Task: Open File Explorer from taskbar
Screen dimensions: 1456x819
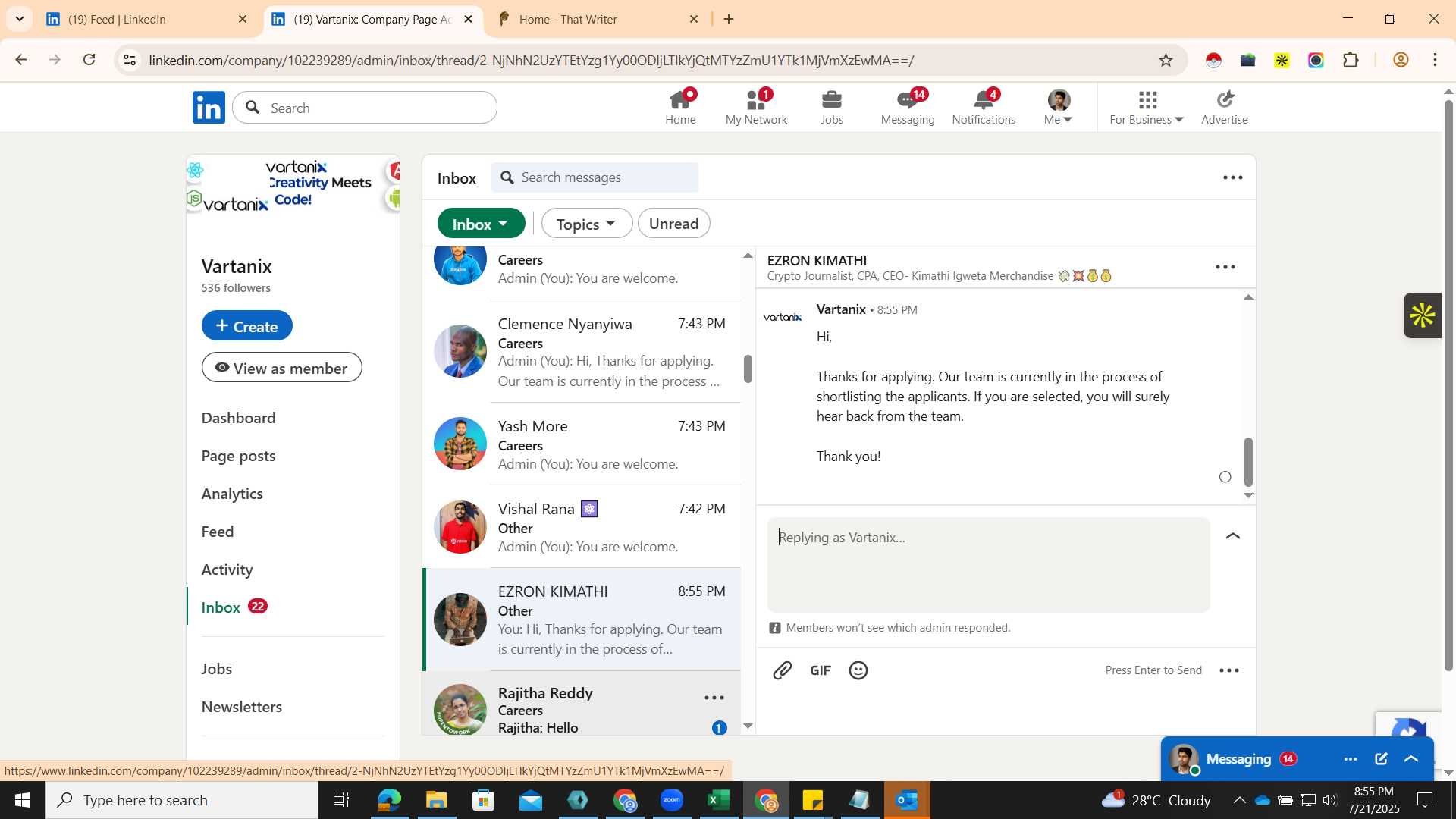Action: 437,800
